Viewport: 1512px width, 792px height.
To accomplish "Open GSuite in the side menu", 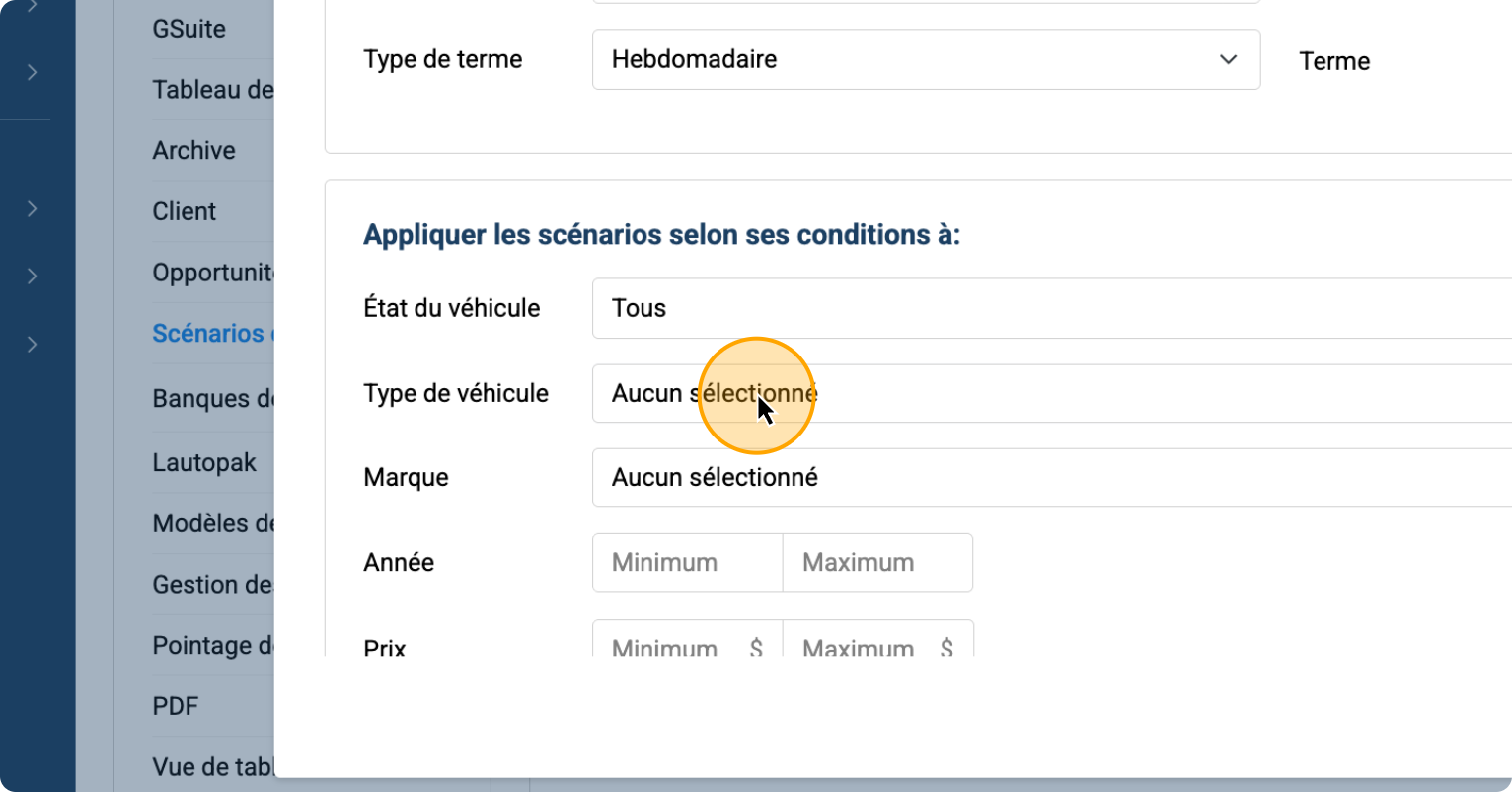I will click(x=189, y=29).
